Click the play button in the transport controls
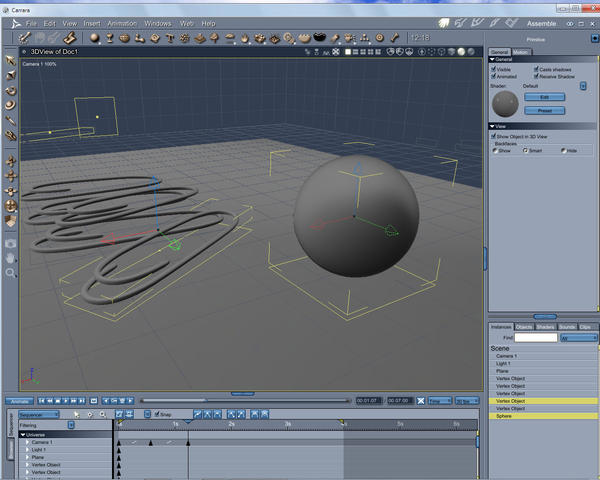600x480 pixels. tap(65, 401)
